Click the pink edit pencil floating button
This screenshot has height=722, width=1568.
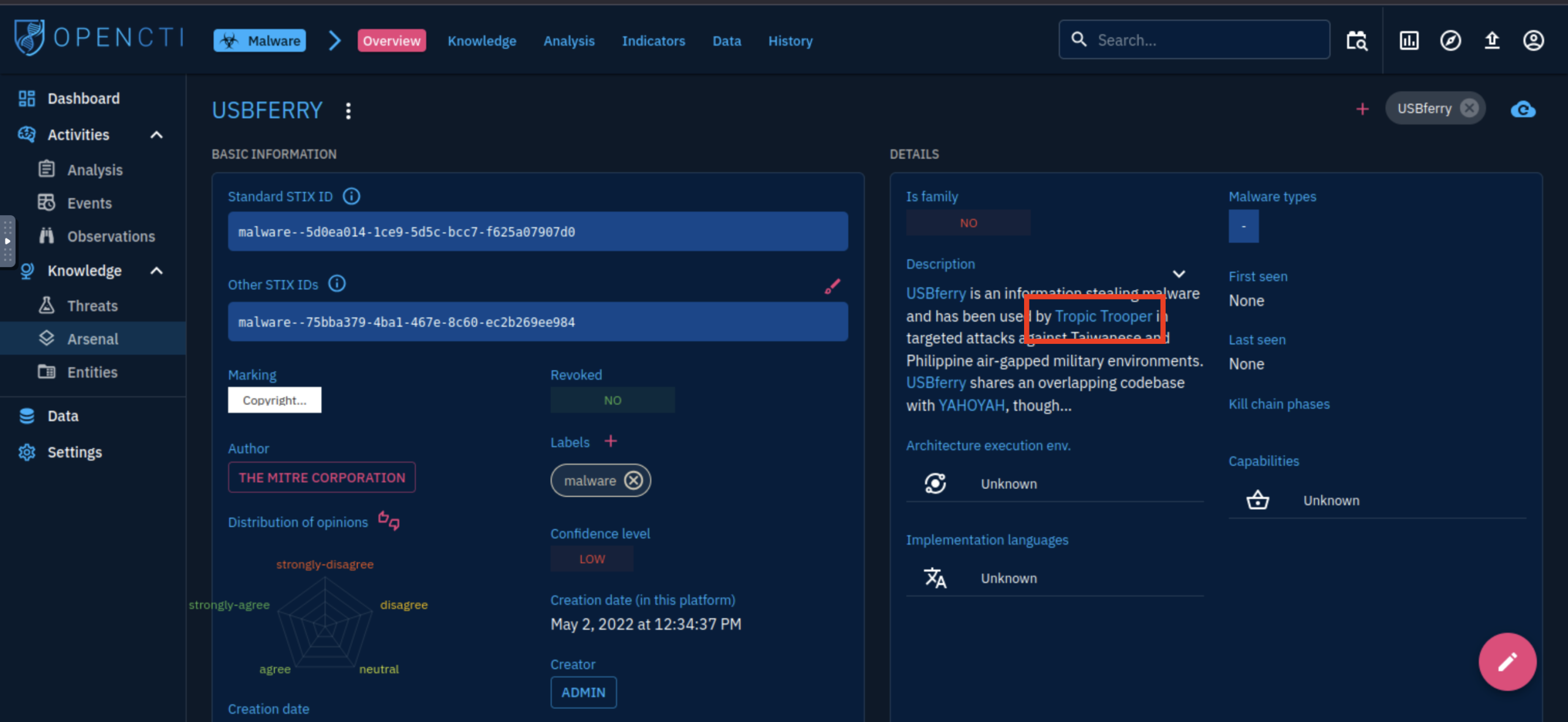point(1507,662)
